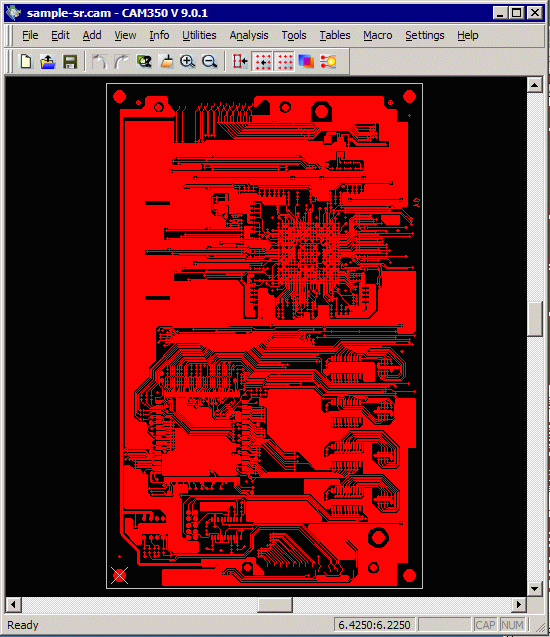
Task: Click the undo arrow icon
Action: [99, 62]
